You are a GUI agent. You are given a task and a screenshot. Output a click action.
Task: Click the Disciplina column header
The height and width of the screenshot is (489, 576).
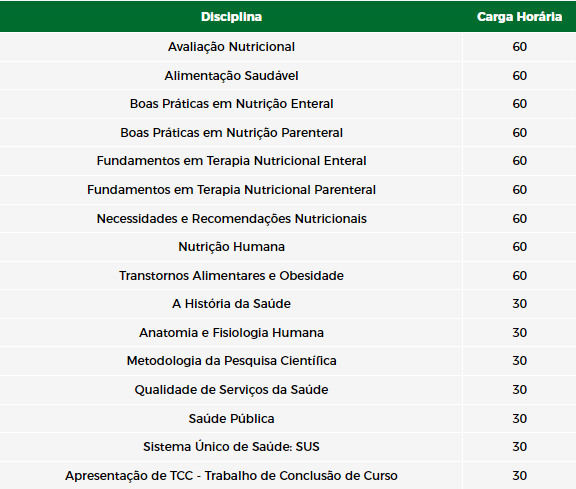click(231, 17)
